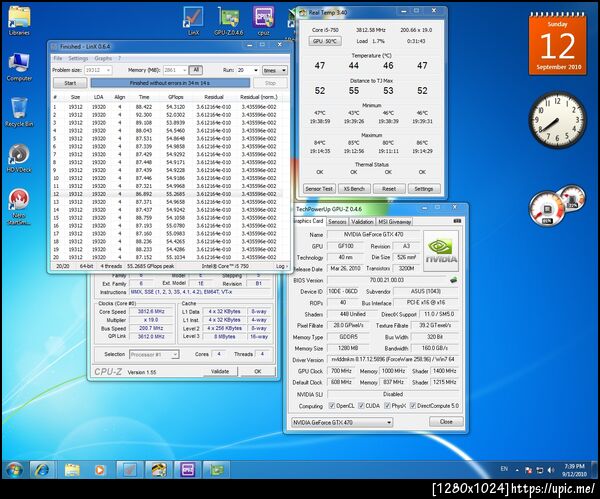Click XS Bench in Real Temp
The height and width of the screenshot is (499, 600).
pyautogui.click(x=354, y=189)
